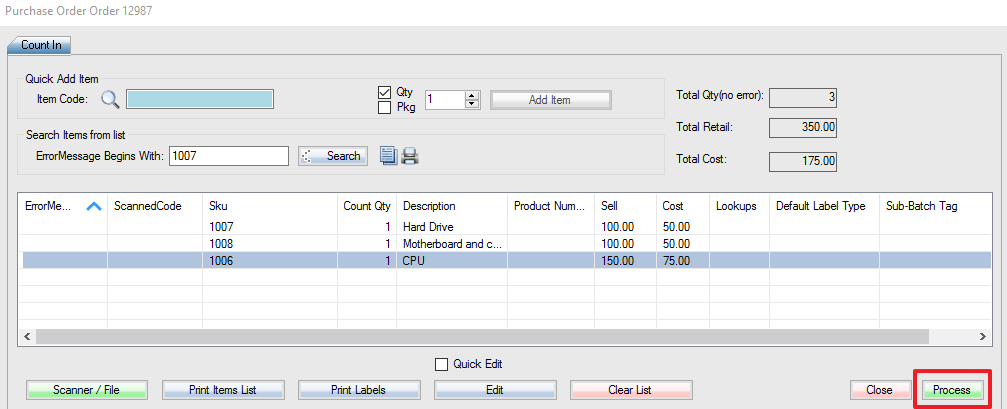Click Total Cost value 175.00
Screen dimensions: 1007x409
pyautogui.click(x=803, y=161)
